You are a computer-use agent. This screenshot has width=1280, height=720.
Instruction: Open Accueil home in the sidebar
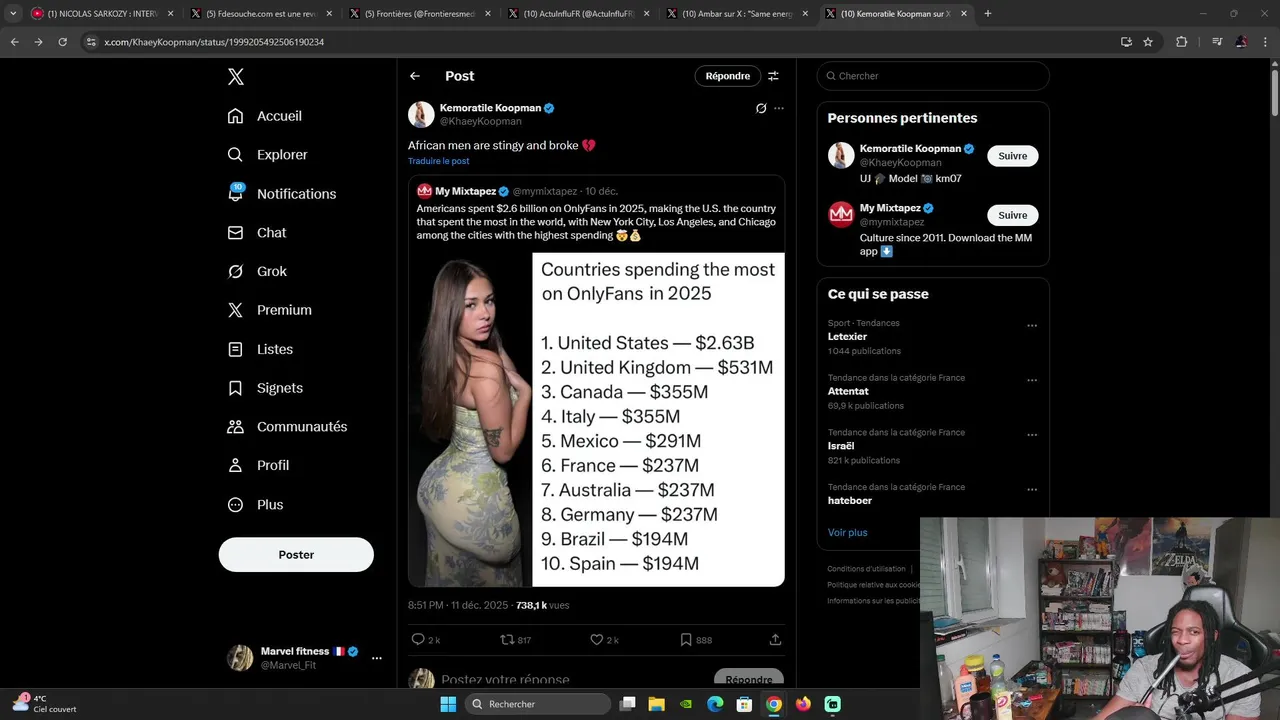tap(265, 116)
